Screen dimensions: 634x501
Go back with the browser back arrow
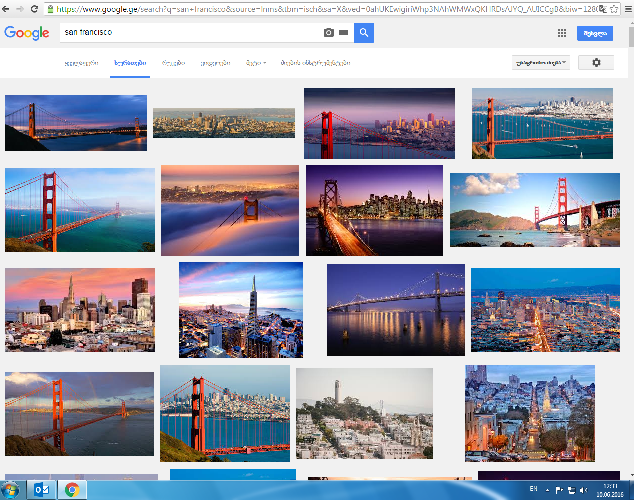click(x=6, y=8)
